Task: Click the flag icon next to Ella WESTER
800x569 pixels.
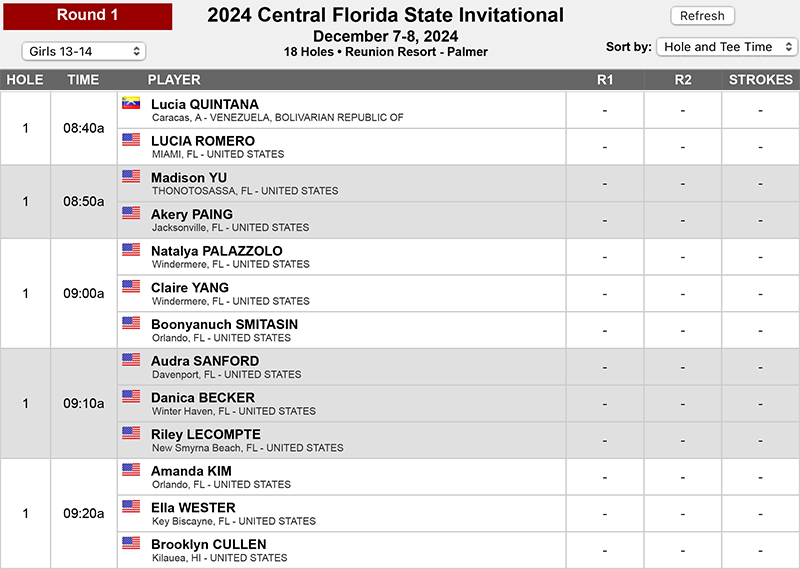Action: (x=131, y=507)
